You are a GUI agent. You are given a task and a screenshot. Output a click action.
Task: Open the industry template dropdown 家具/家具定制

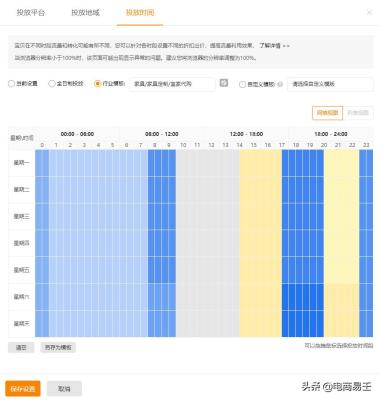pos(172,84)
